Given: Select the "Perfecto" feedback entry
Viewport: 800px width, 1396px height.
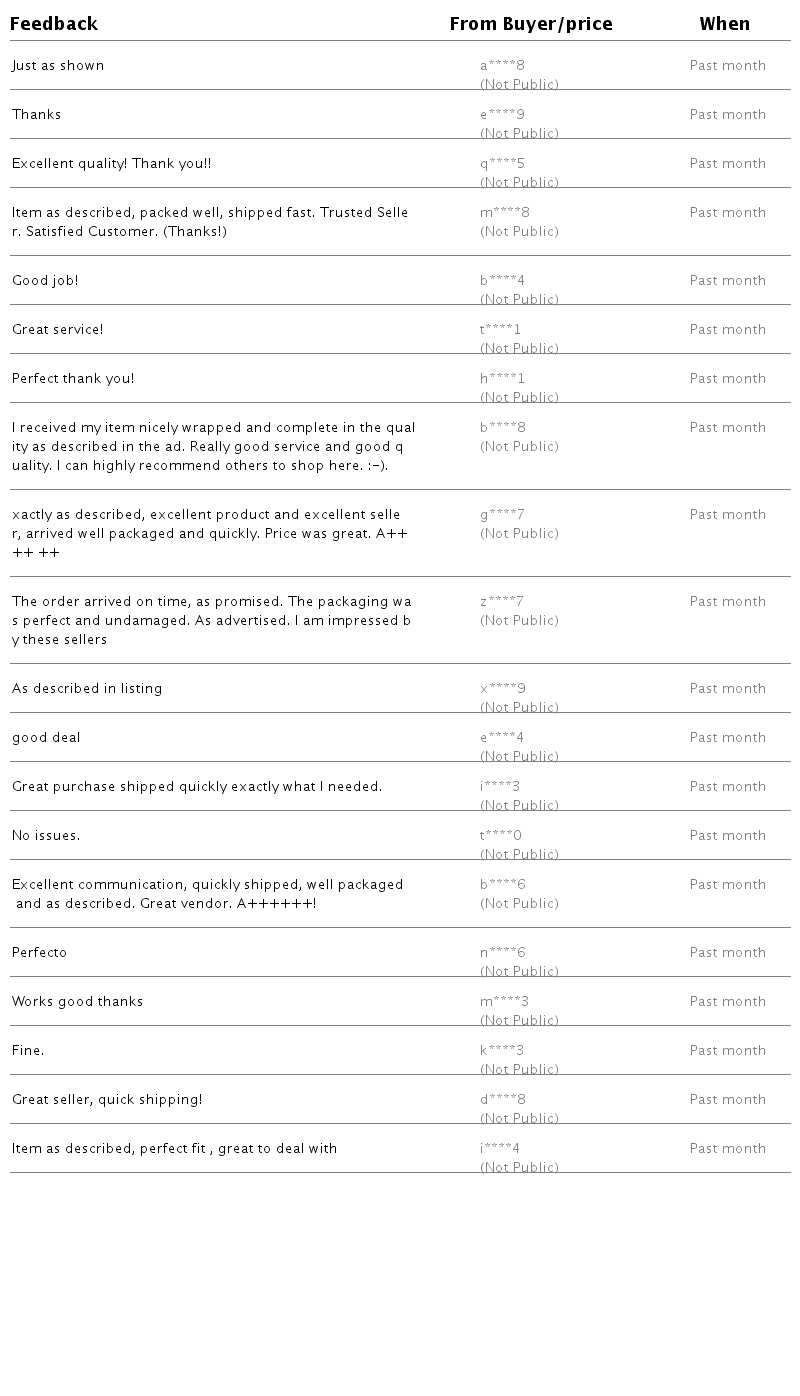Looking at the screenshot, I should (x=39, y=953).
